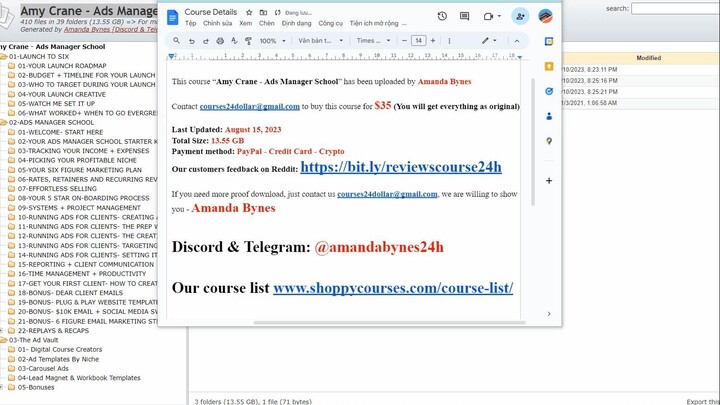Select 05-Bonuses folder

click(36, 387)
